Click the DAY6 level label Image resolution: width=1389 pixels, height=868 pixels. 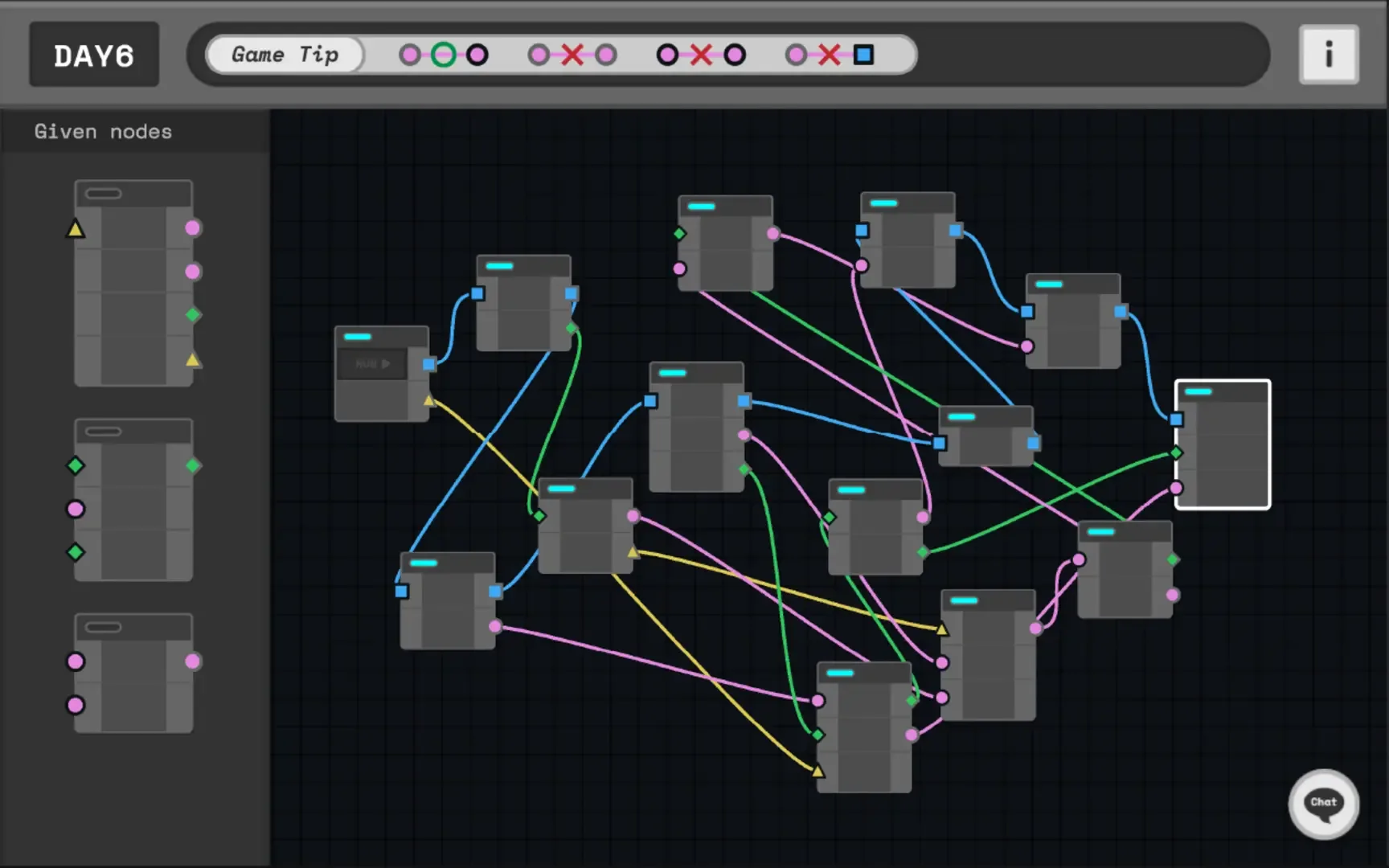coord(94,55)
